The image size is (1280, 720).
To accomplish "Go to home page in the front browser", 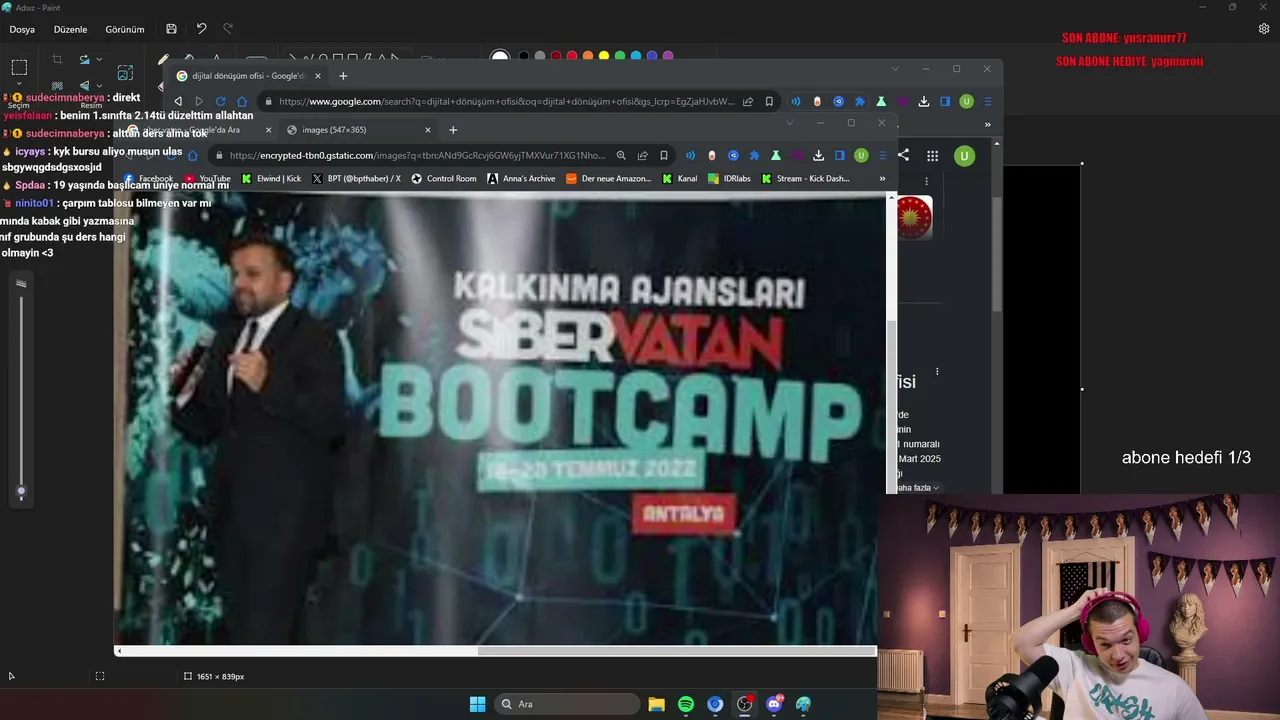I will point(193,155).
